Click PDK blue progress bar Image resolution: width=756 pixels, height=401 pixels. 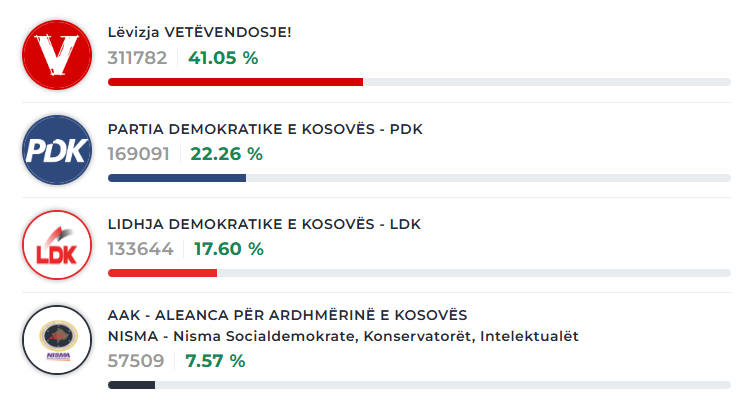tap(177, 178)
